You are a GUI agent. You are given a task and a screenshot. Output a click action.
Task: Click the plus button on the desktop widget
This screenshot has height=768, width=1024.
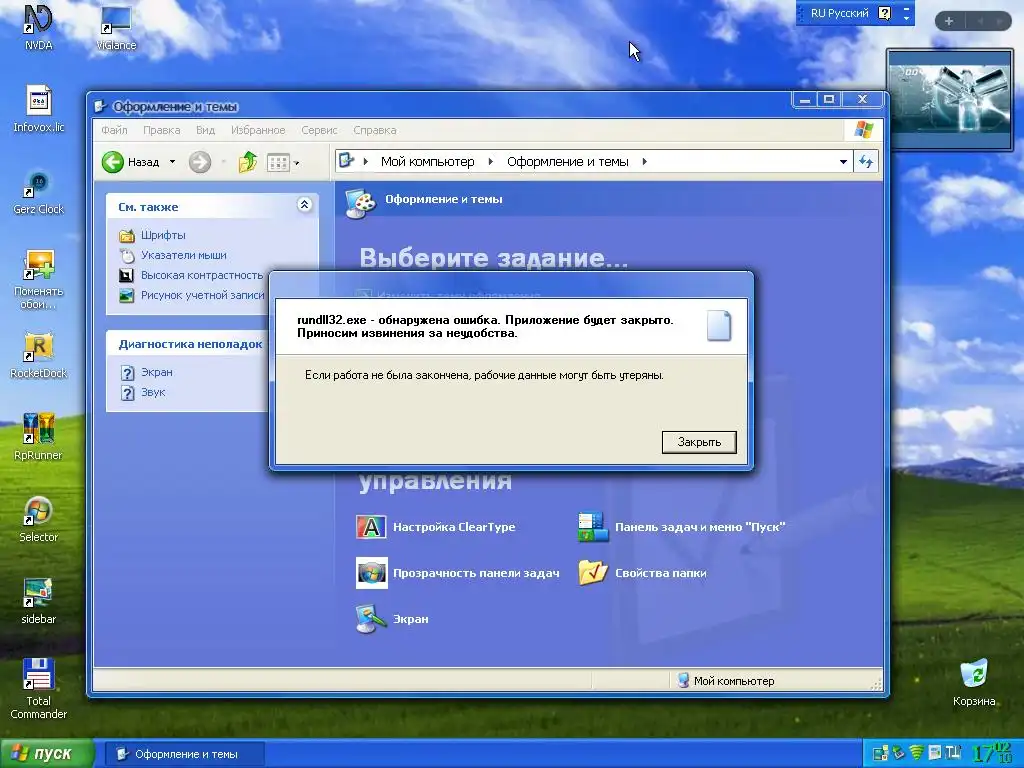949,21
